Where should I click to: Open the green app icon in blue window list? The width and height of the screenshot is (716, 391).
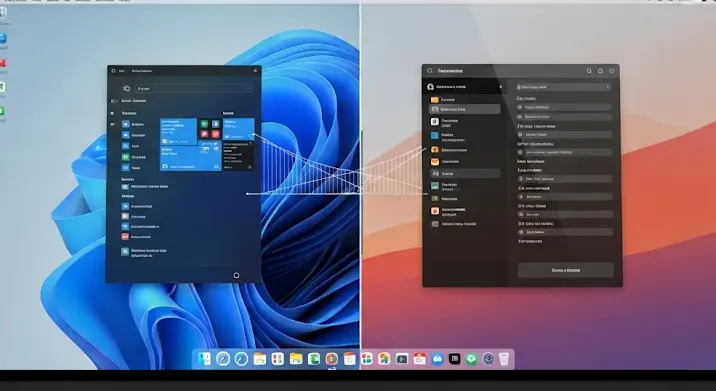click(126, 157)
